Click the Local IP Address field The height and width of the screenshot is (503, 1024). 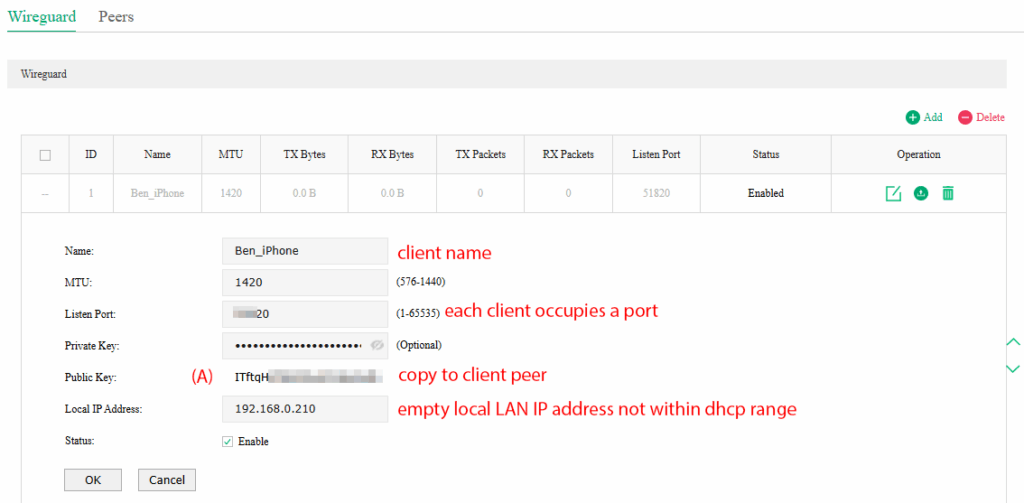pos(304,409)
